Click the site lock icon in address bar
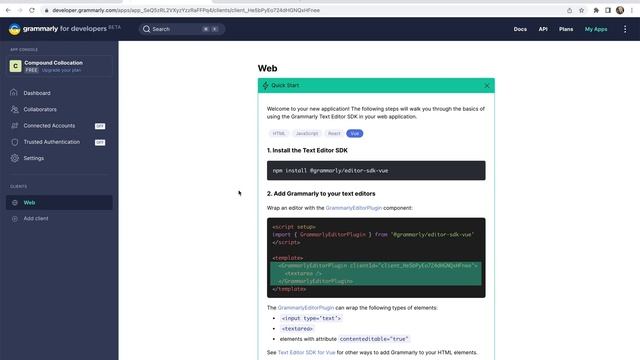Viewport: 640px width, 360px height. [47, 10]
